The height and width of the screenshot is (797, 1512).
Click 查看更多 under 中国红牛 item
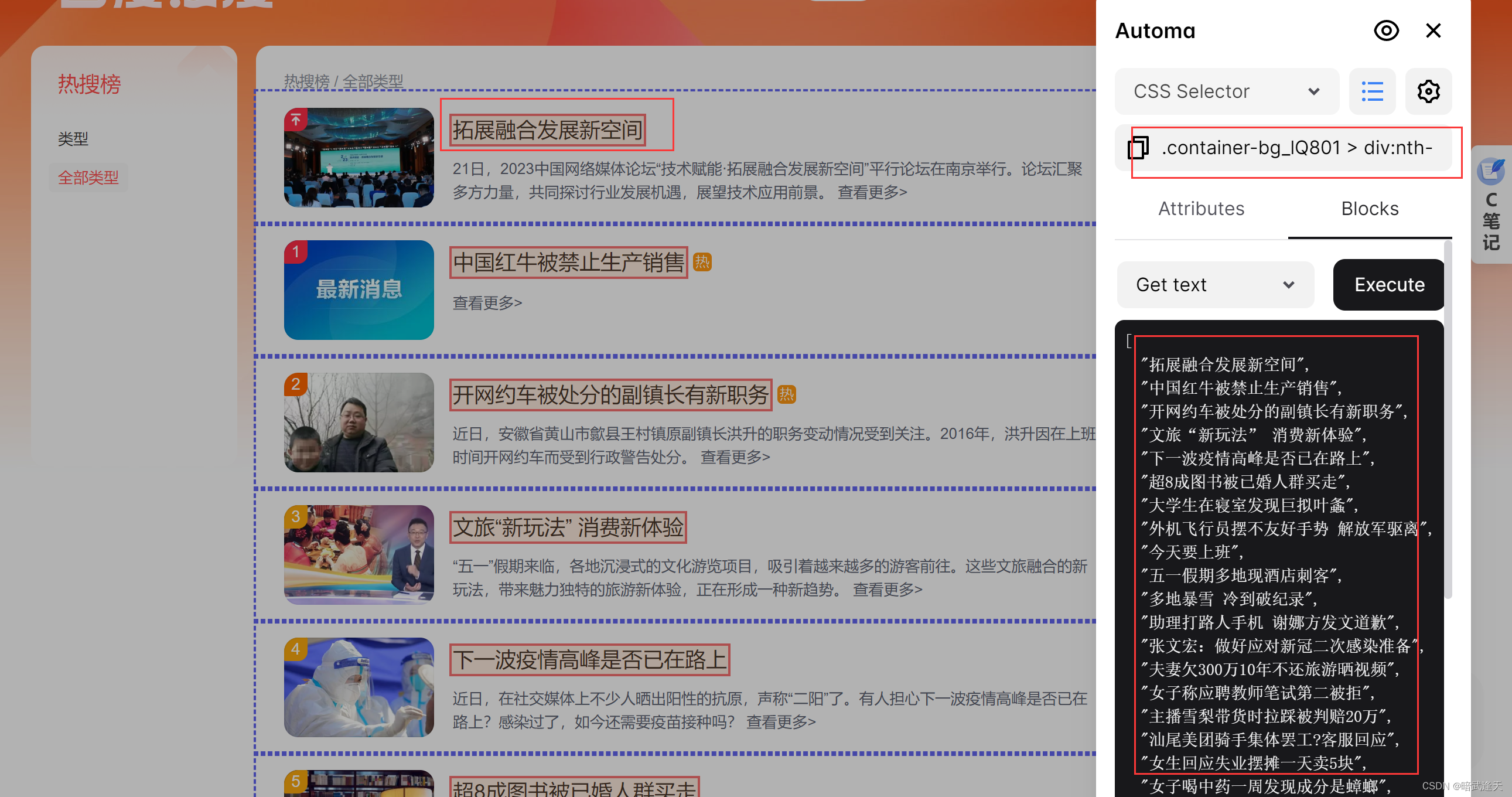[487, 303]
